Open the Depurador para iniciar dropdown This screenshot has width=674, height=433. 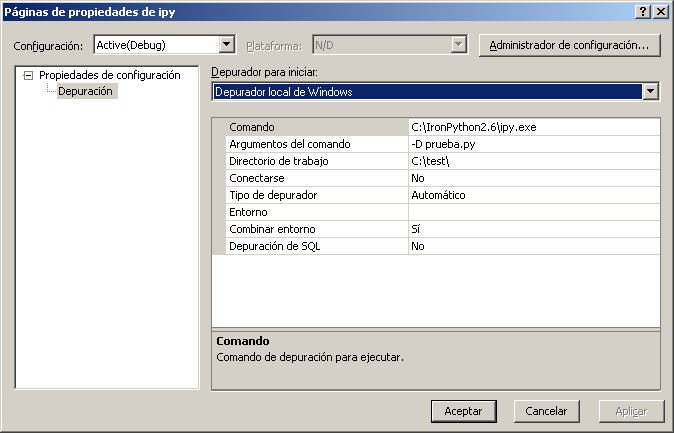tap(651, 92)
